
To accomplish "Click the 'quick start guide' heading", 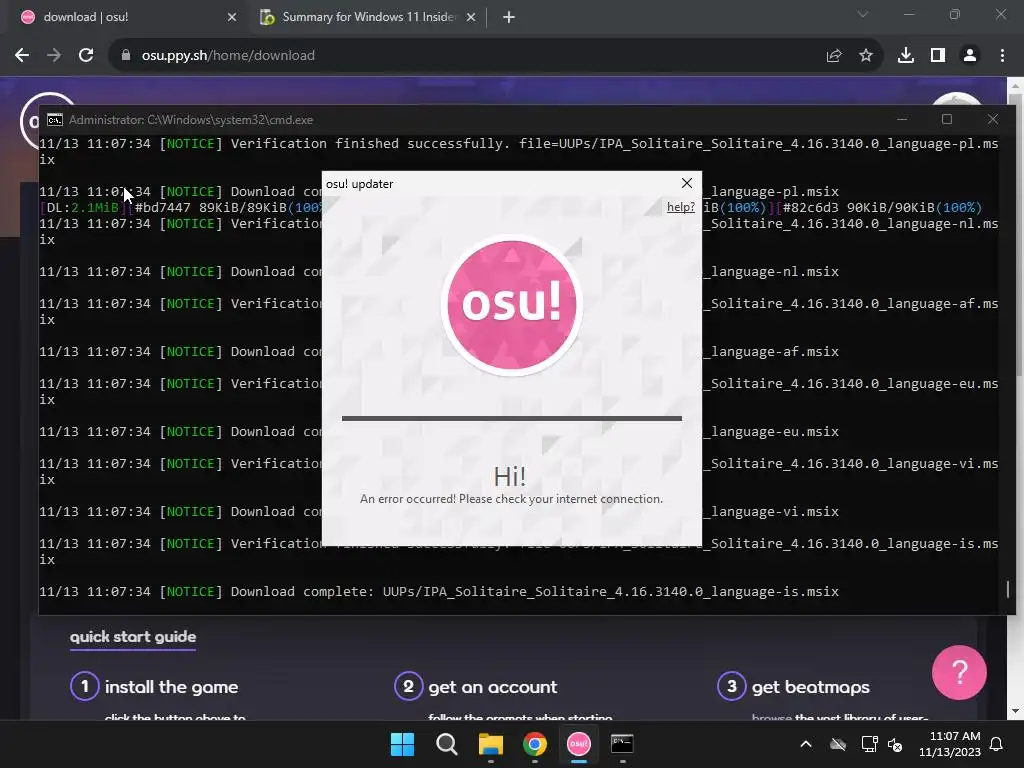I will pos(133,637).
